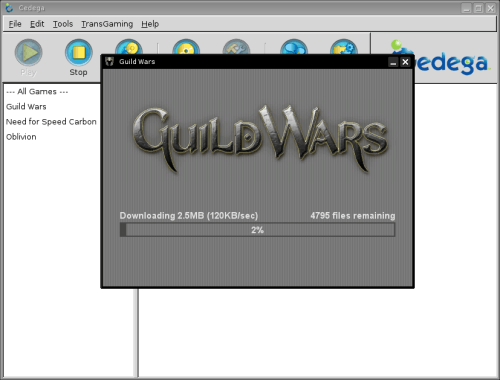Image resolution: width=500 pixels, height=380 pixels.
Task: Select Need for Speed Carbon entry
Action: coord(51,122)
